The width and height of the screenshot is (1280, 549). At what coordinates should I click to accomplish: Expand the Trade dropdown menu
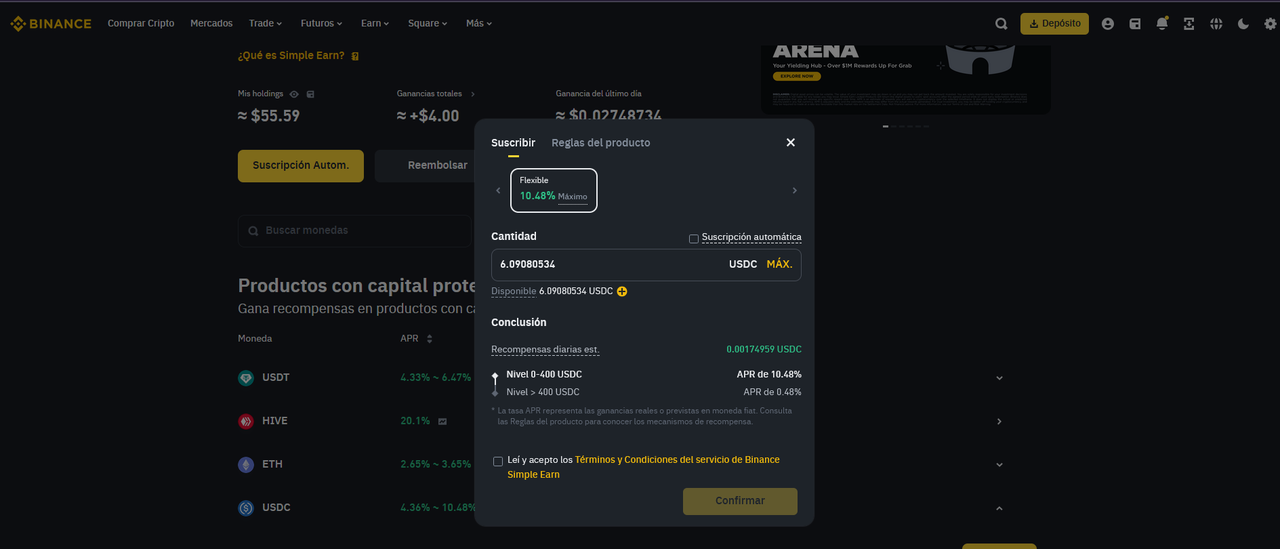pyautogui.click(x=266, y=23)
